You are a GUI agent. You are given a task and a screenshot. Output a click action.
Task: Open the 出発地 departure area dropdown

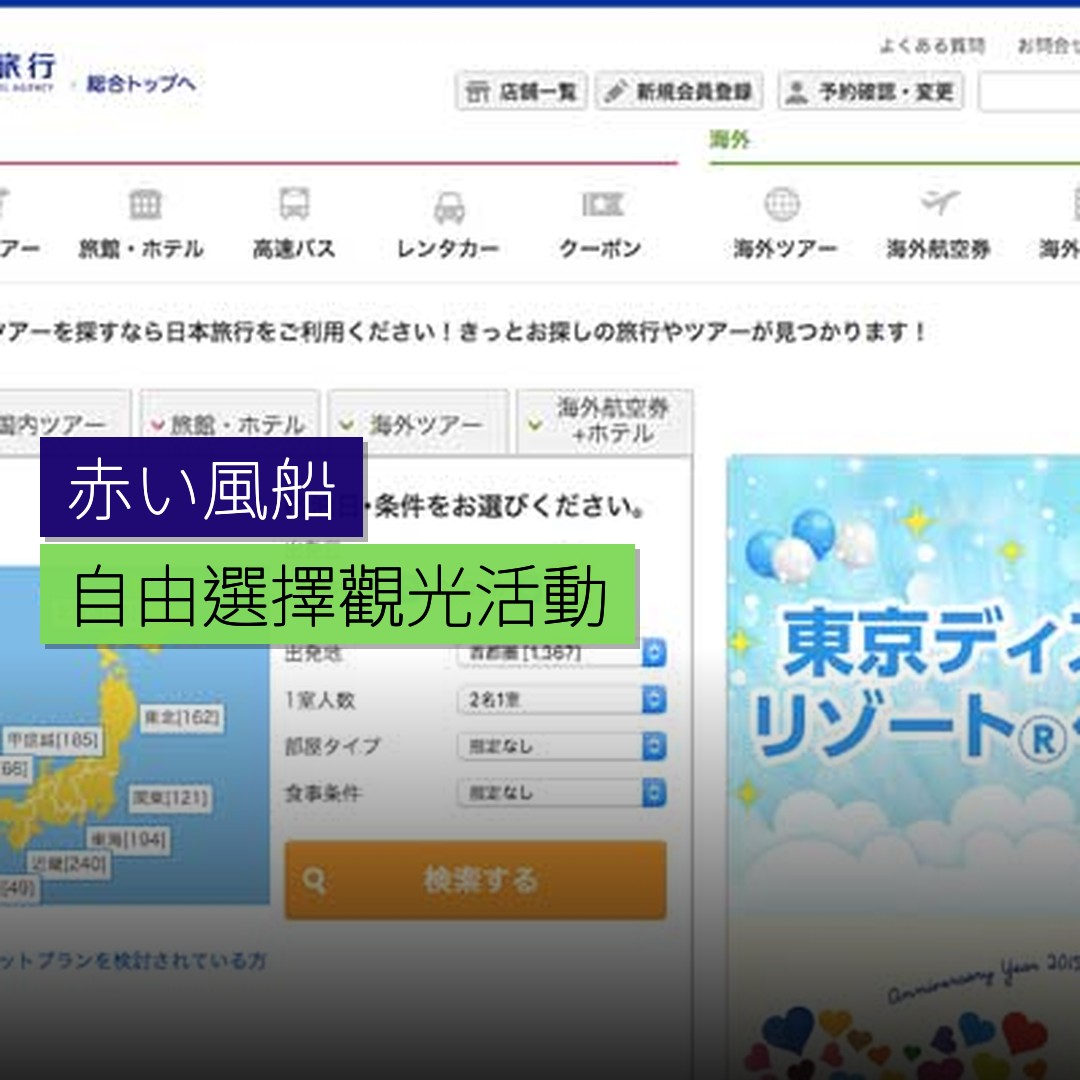pos(560,653)
